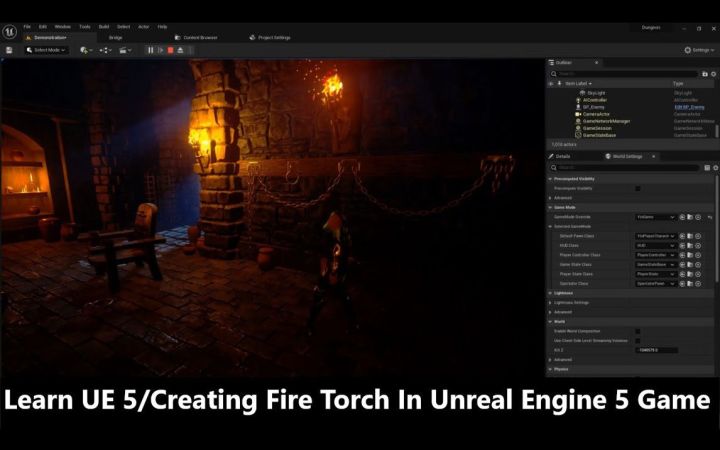
Task: Switch to the Demonstration level tab
Action: [49, 38]
